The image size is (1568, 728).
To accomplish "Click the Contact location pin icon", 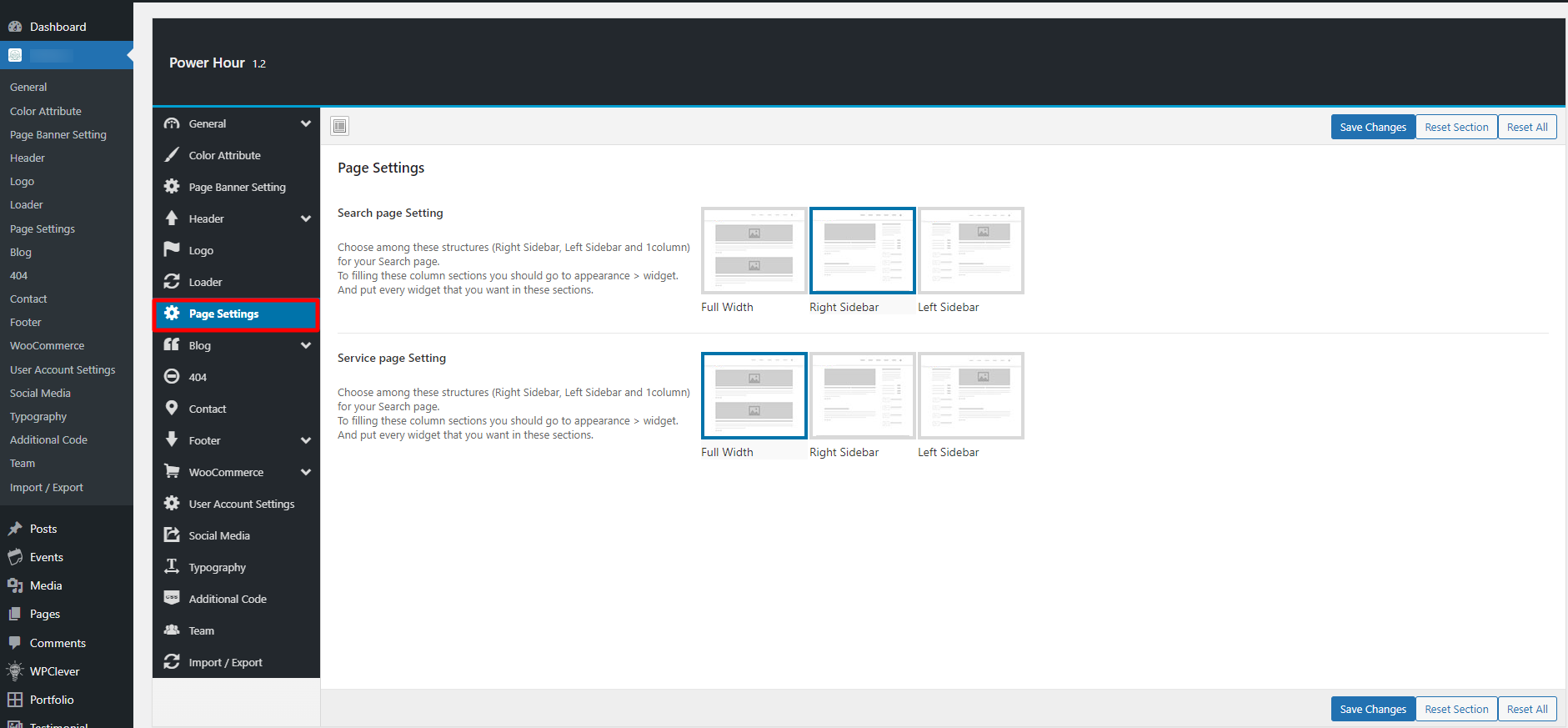I will pos(172,409).
